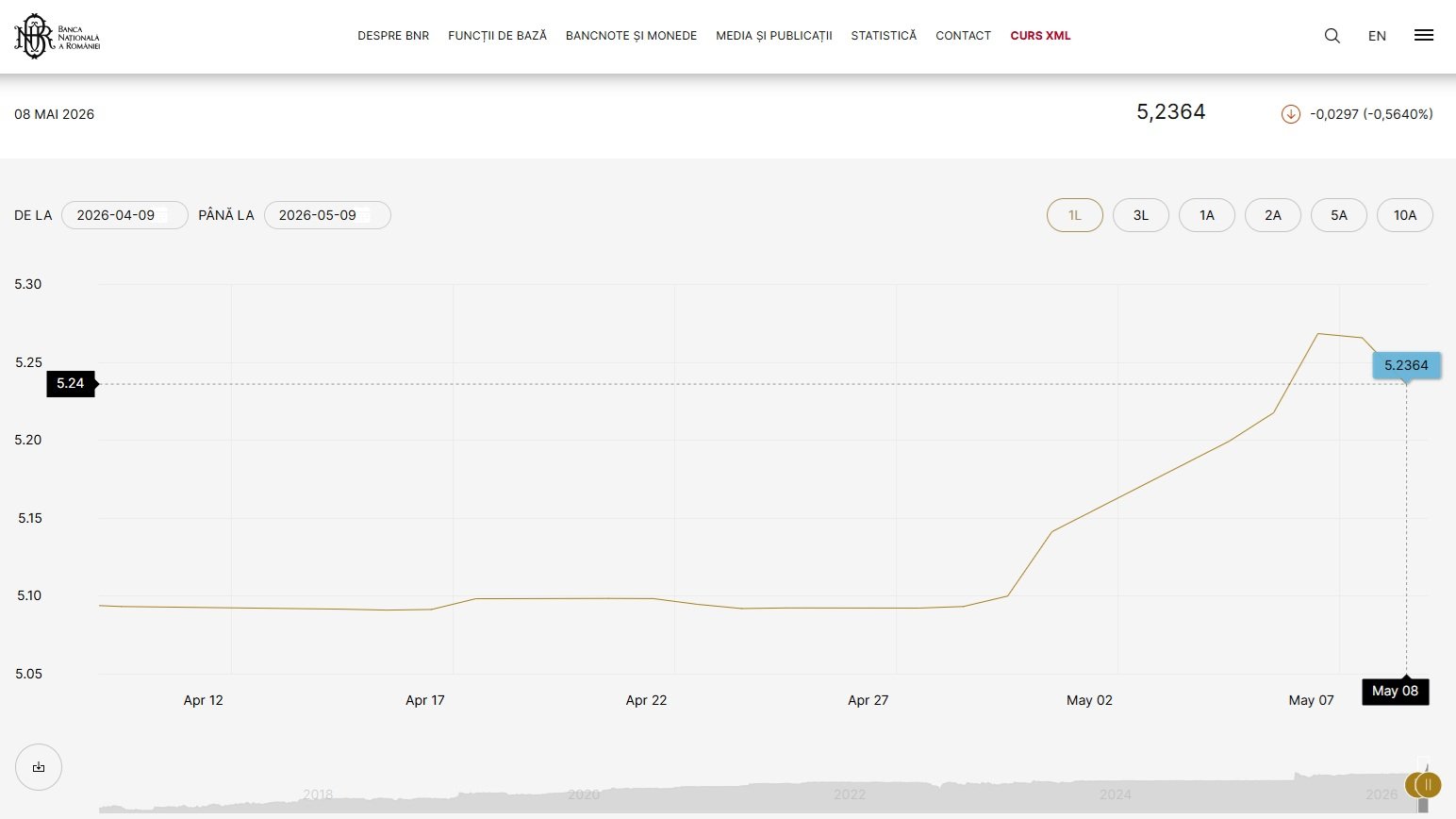1456x819 pixels.
Task: Select the 1L period range
Action: 1074,215
